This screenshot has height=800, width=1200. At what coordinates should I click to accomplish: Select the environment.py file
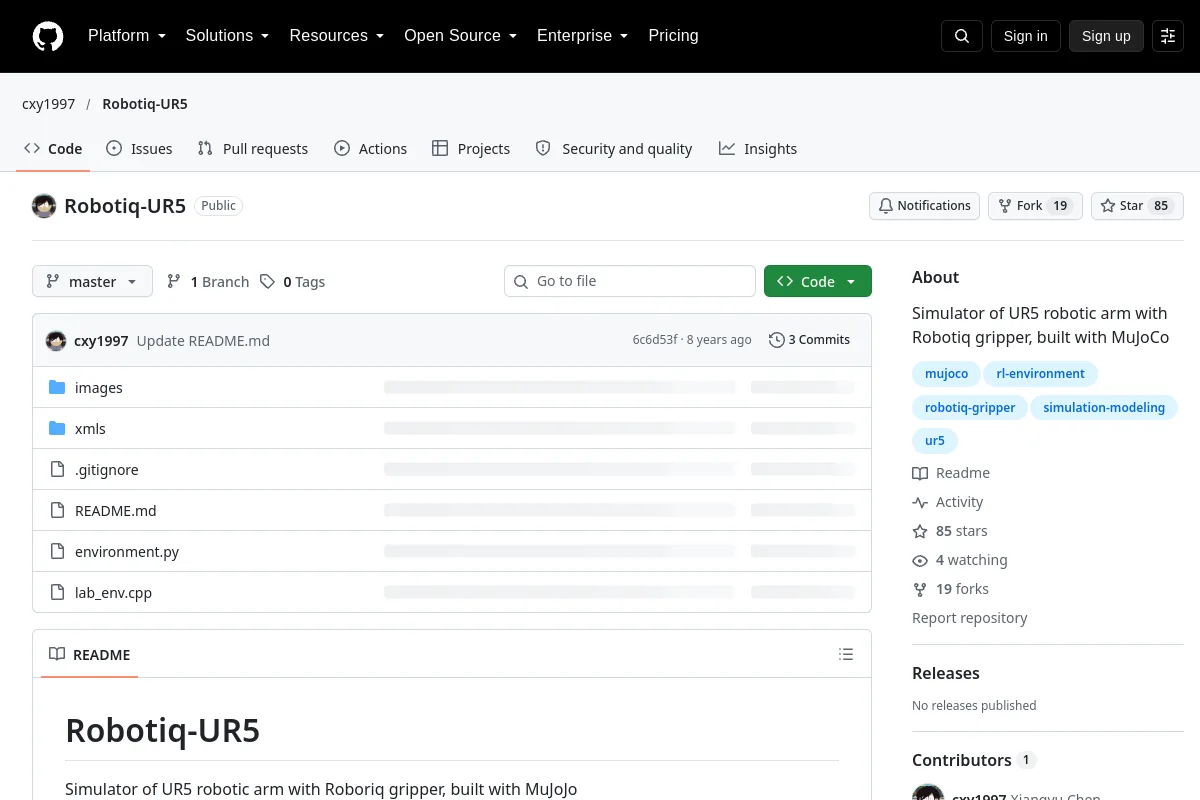[x=127, y=551]
